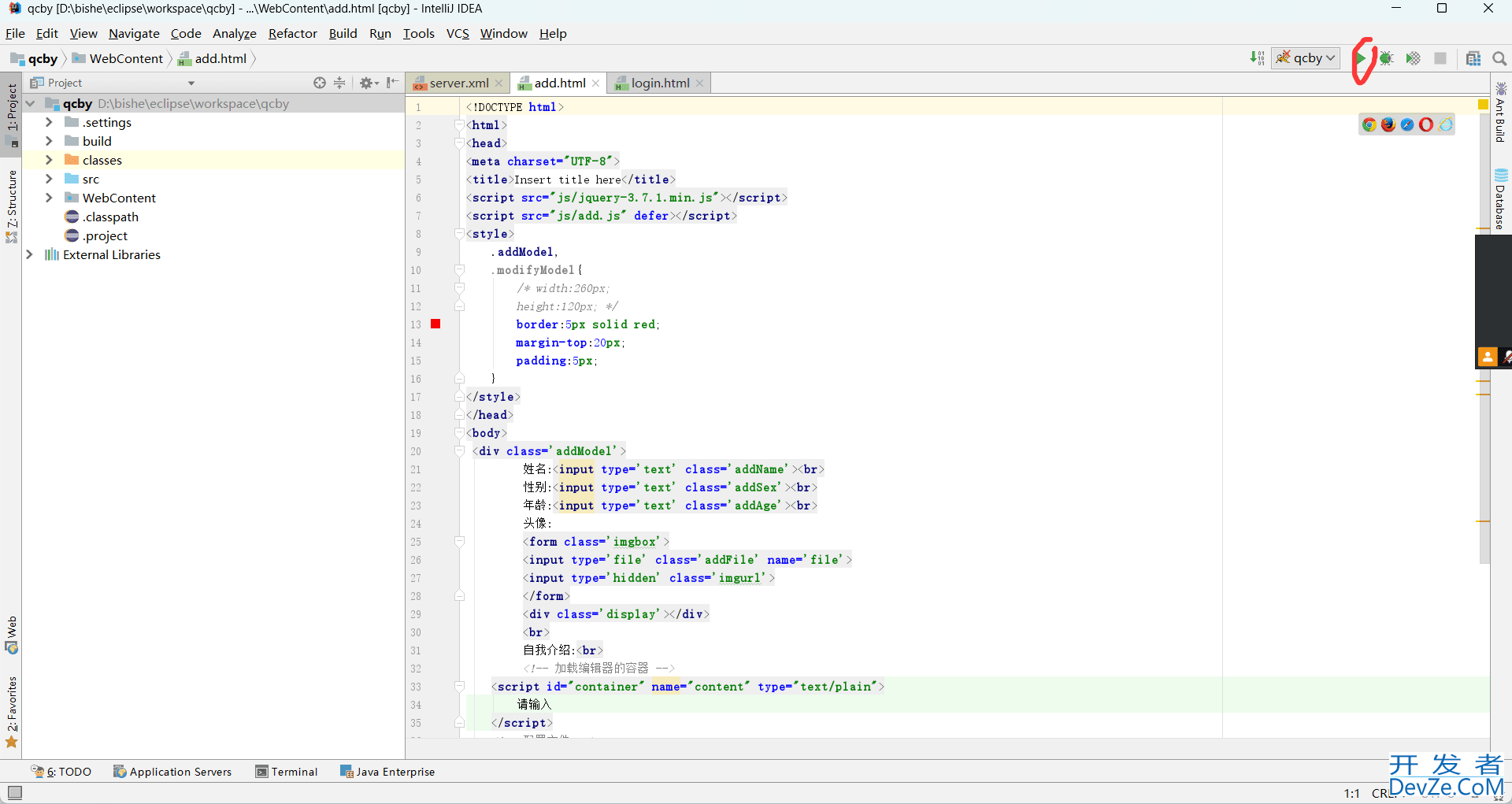Open the Navigate menu
Image resolution: width=1512 pixels, height=804 pixels.
[134, 33]
